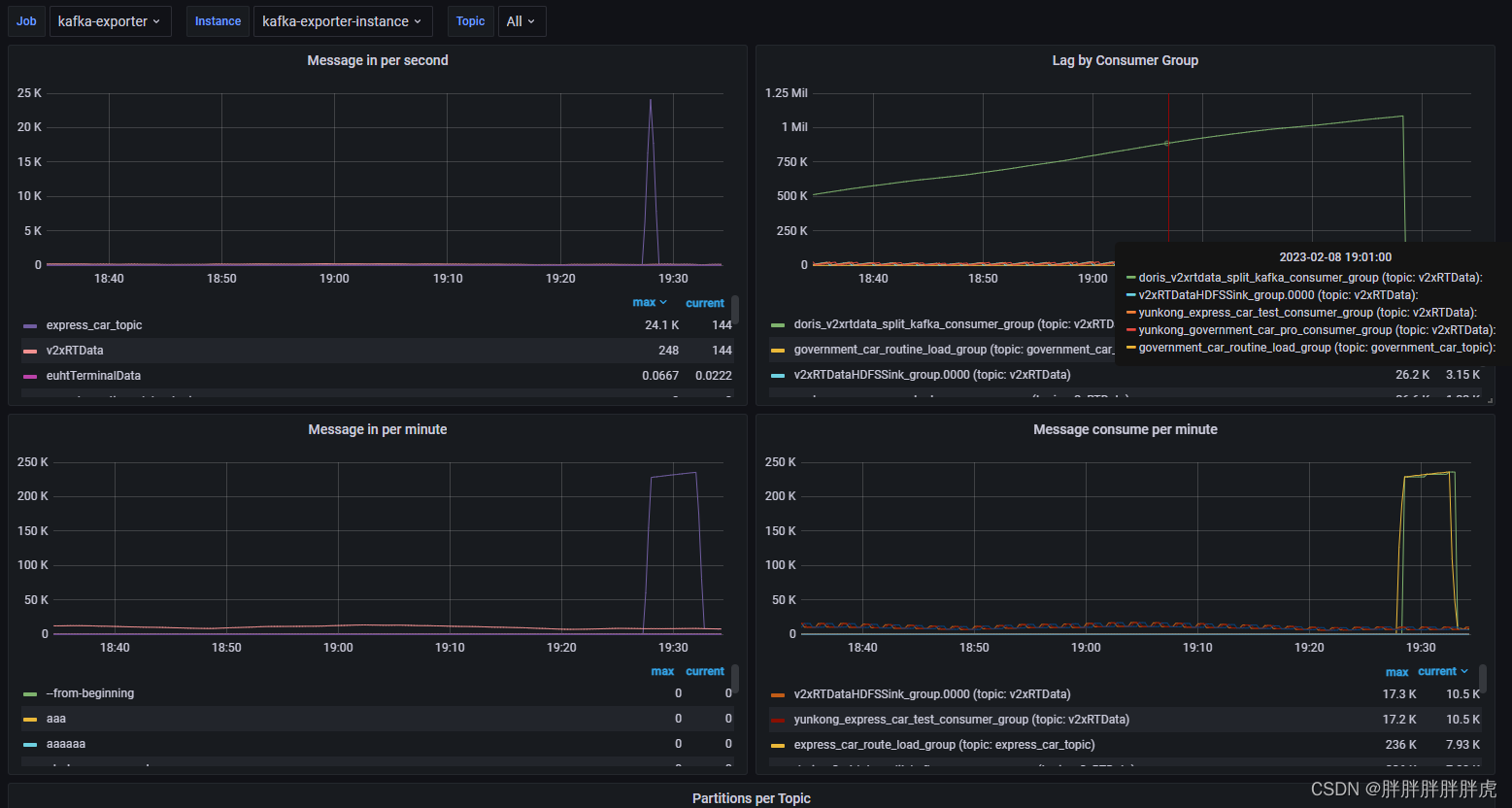Toggle aaaaaa series visibility

[66, 744]
